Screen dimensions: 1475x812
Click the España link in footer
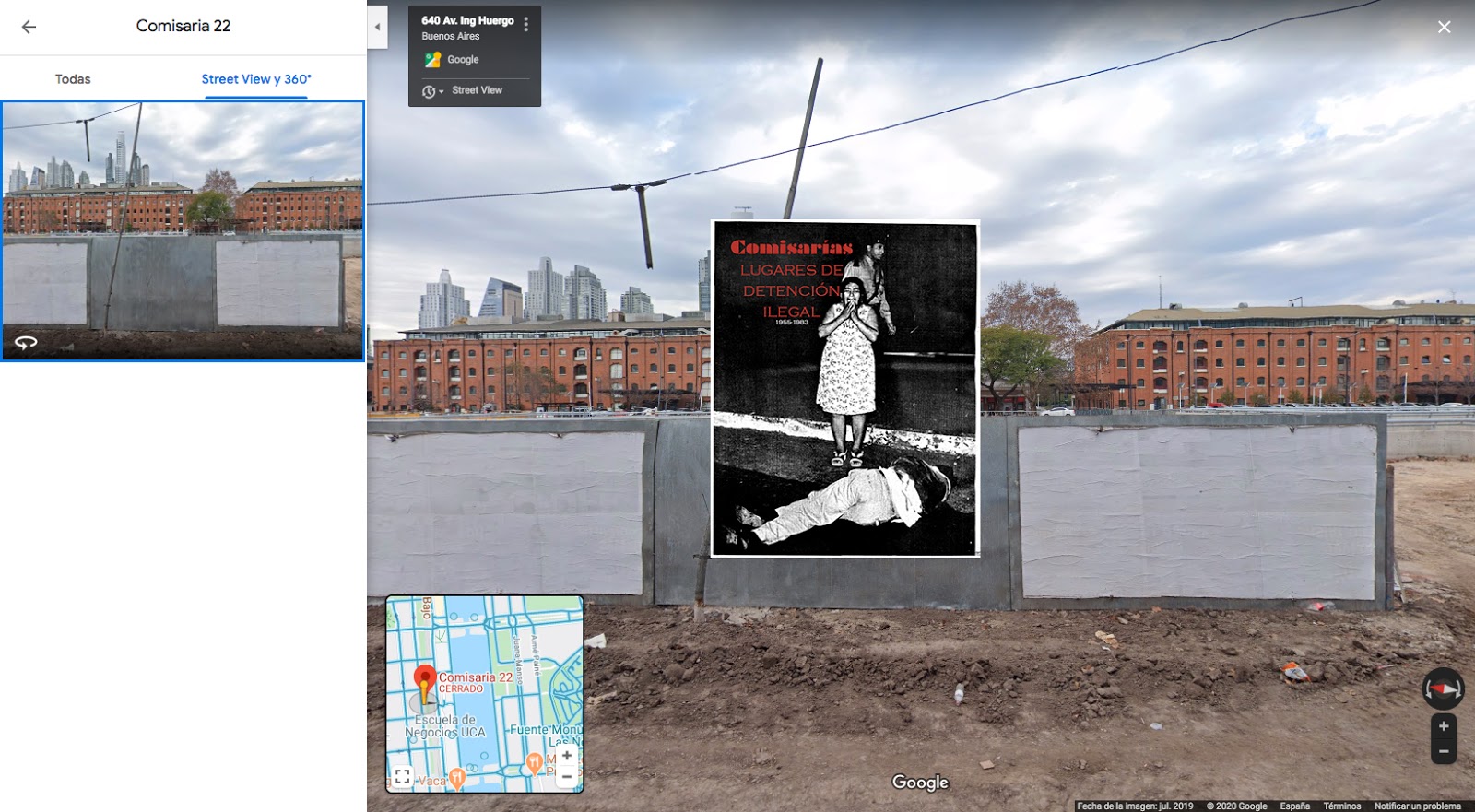1294,806
